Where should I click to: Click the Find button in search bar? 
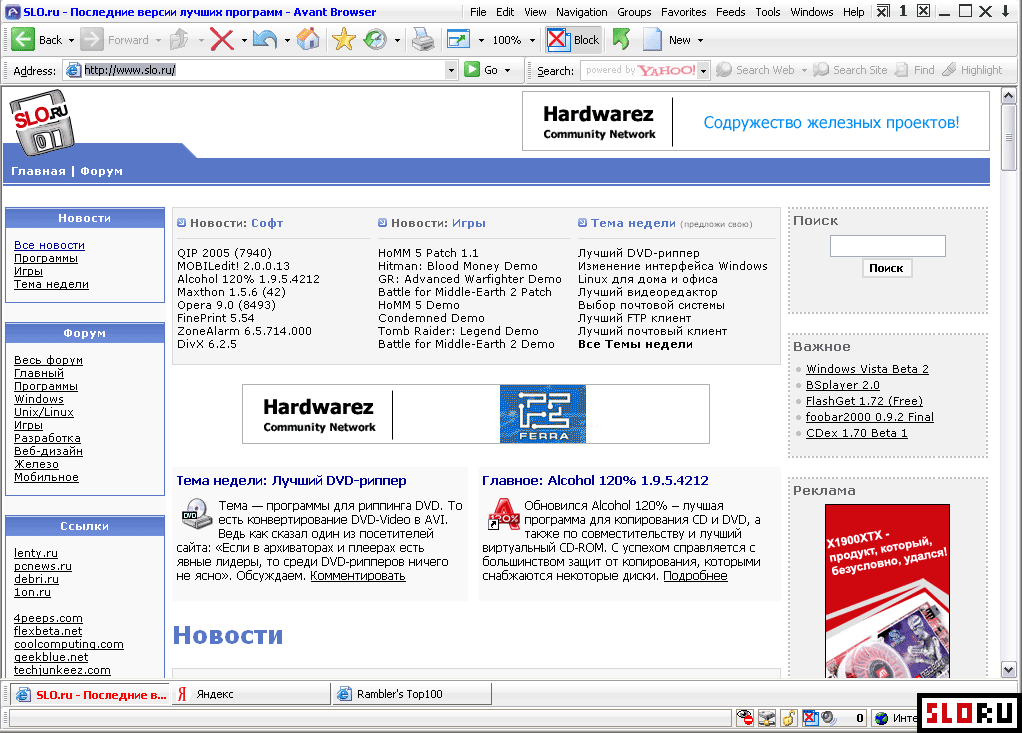point(914,70)
